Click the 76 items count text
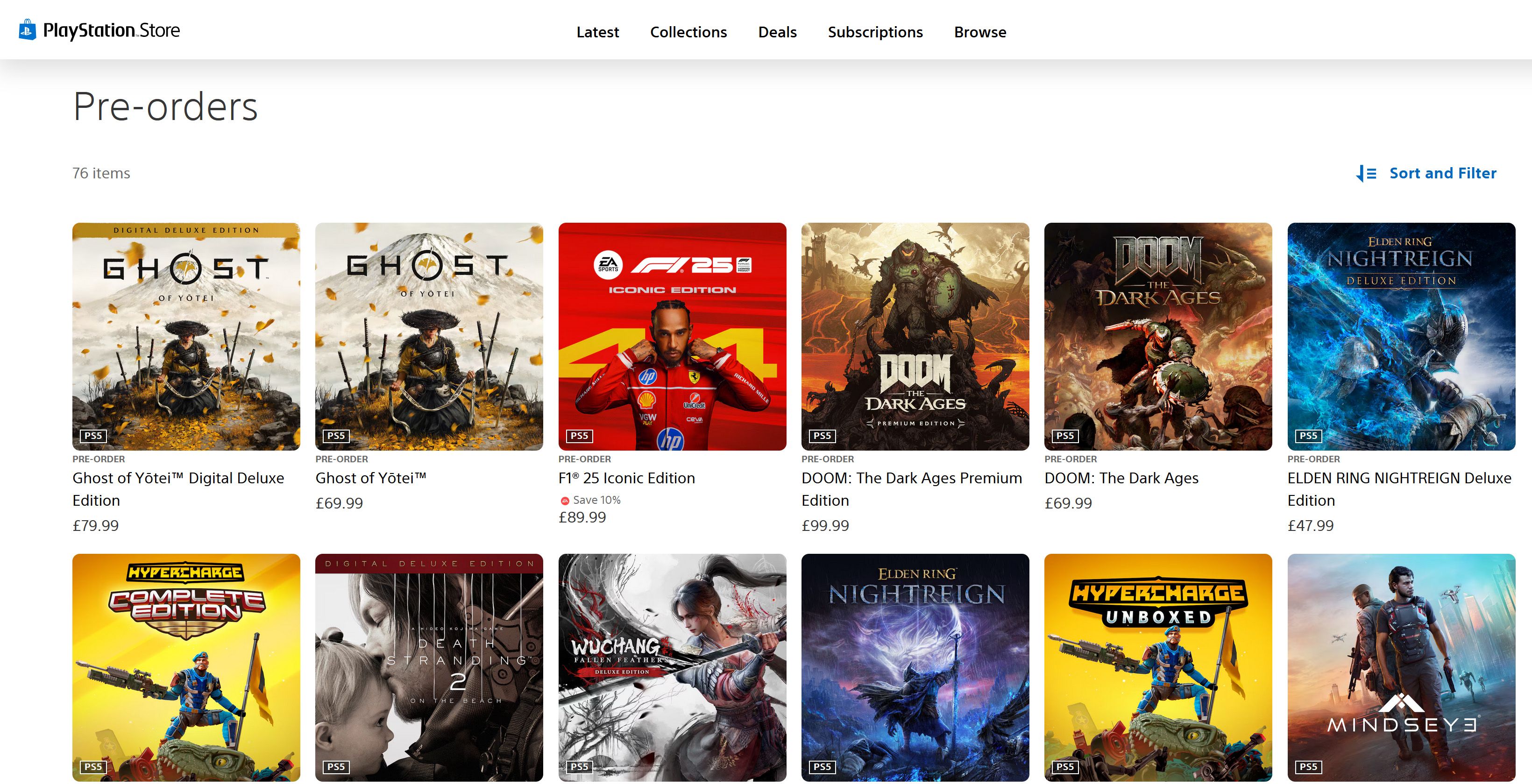 click(x=101, y=173)
